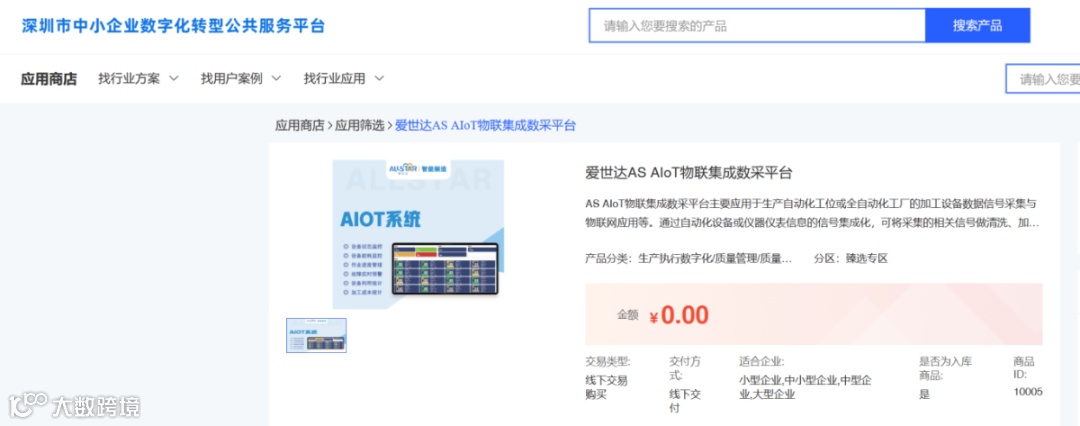Viewport: 1080px width, 426px height.
Task: Click the 是否为入库商品 label
Action: tap(945, 368)
